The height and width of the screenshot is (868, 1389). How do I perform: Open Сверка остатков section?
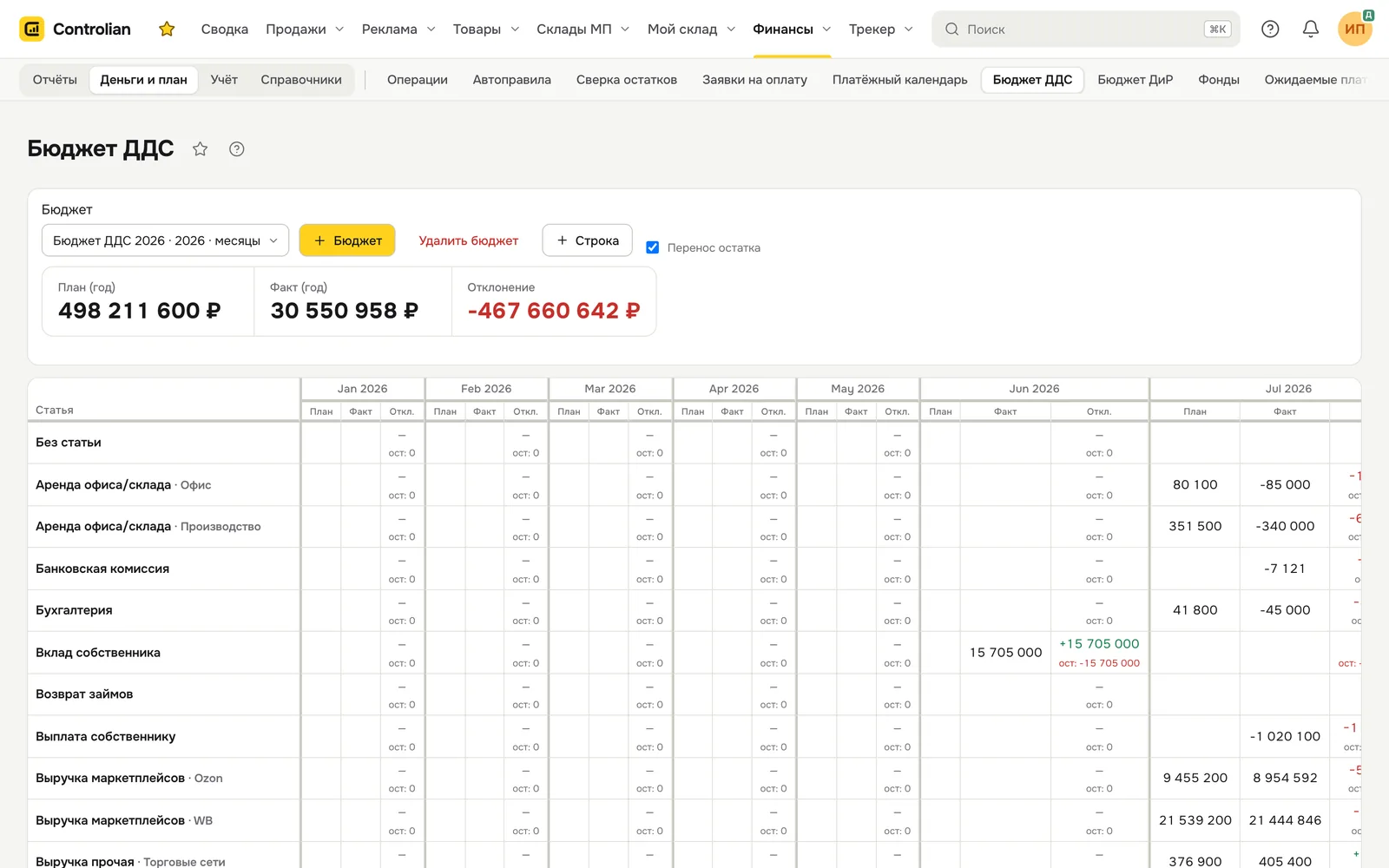tap(627, 80)
